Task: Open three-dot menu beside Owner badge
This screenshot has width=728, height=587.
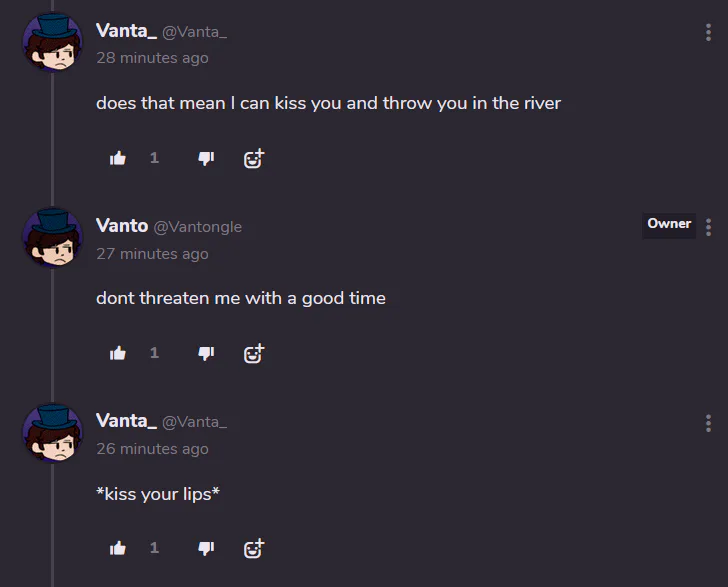Action: coord(708,227)
